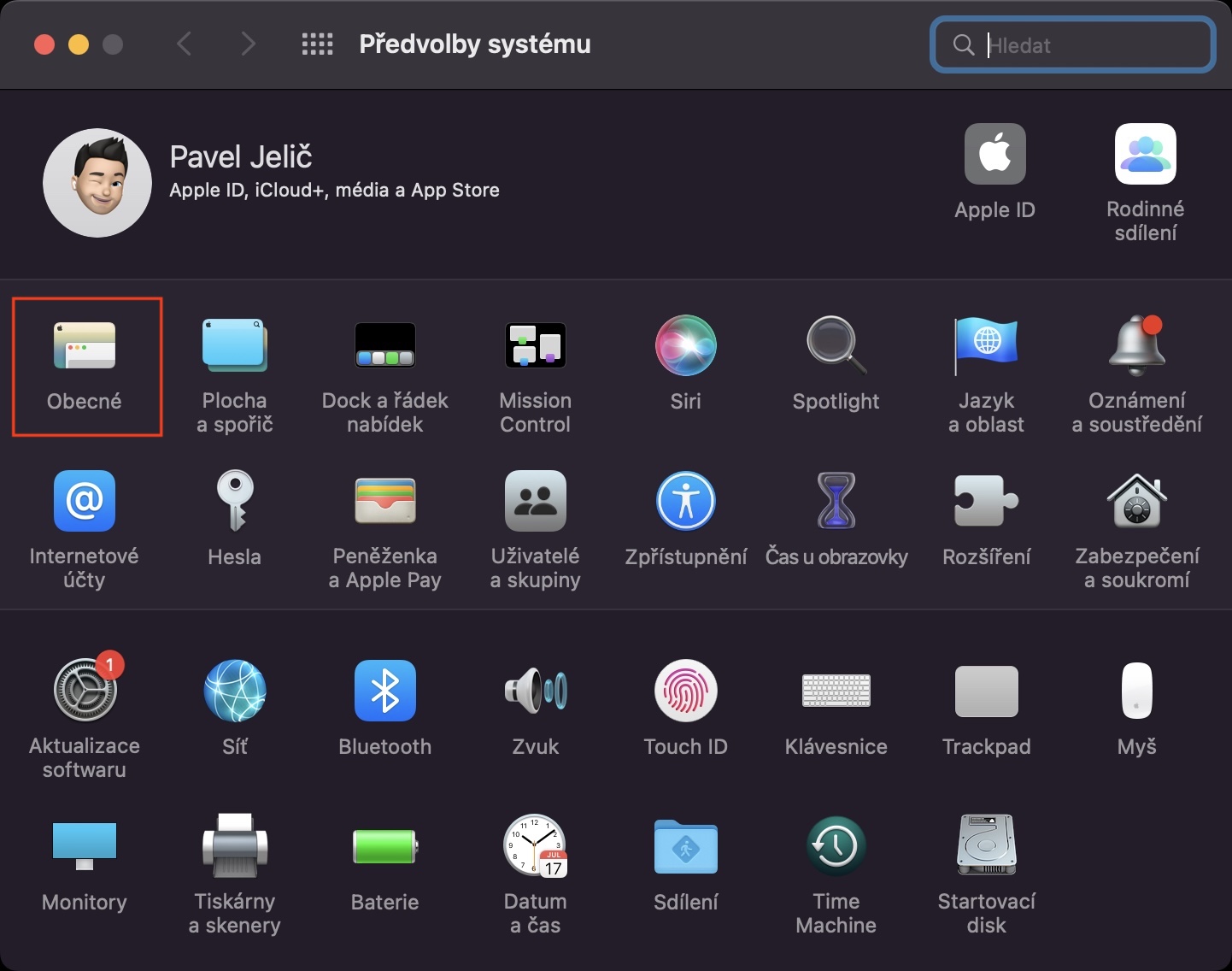The height and width of the screenshot is (971, 1232).
Task: Open Rodinné sdílení settings
Action: tap(1146, 184)
